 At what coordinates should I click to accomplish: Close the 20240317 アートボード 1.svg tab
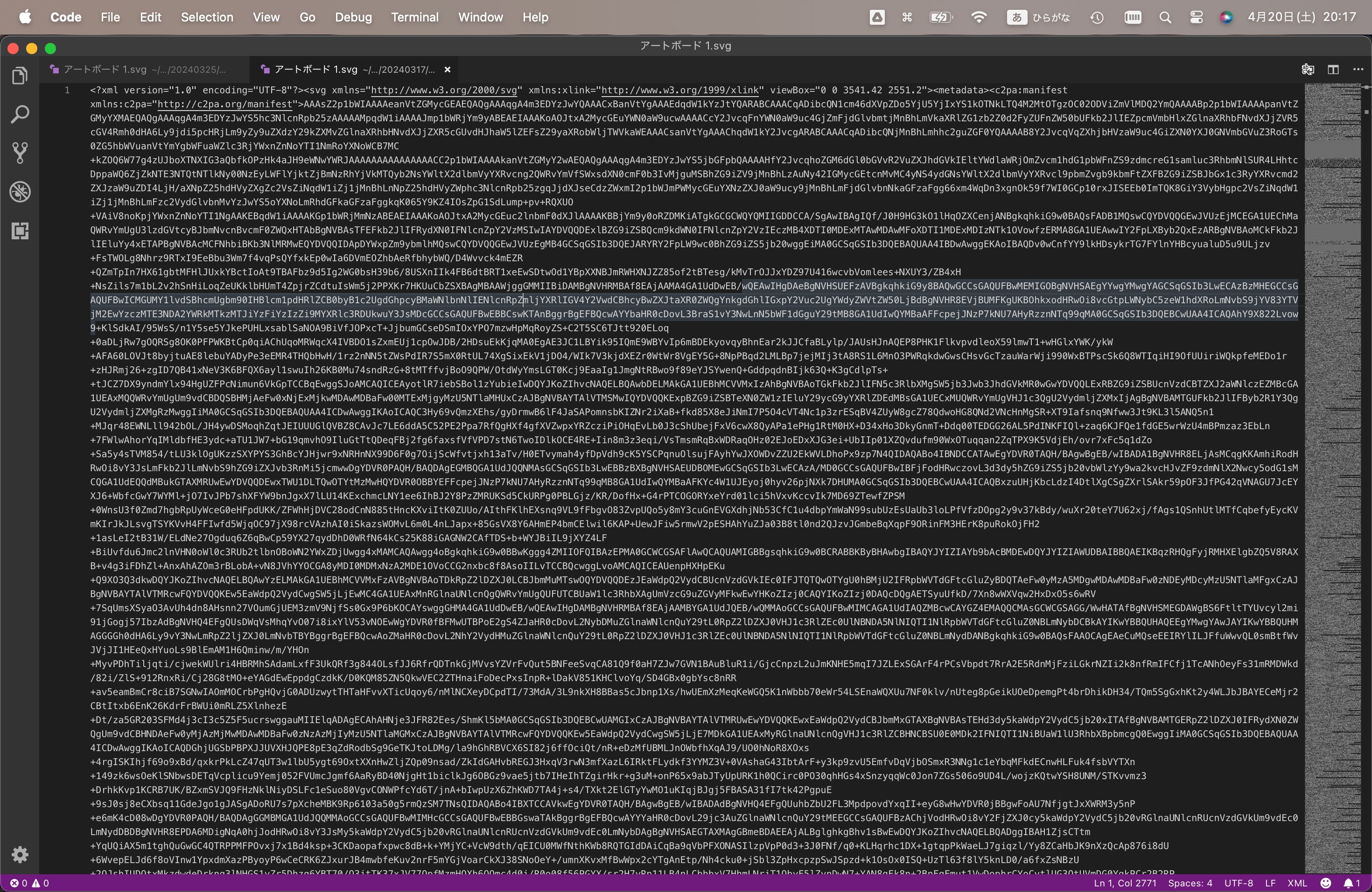pos(448,70)
